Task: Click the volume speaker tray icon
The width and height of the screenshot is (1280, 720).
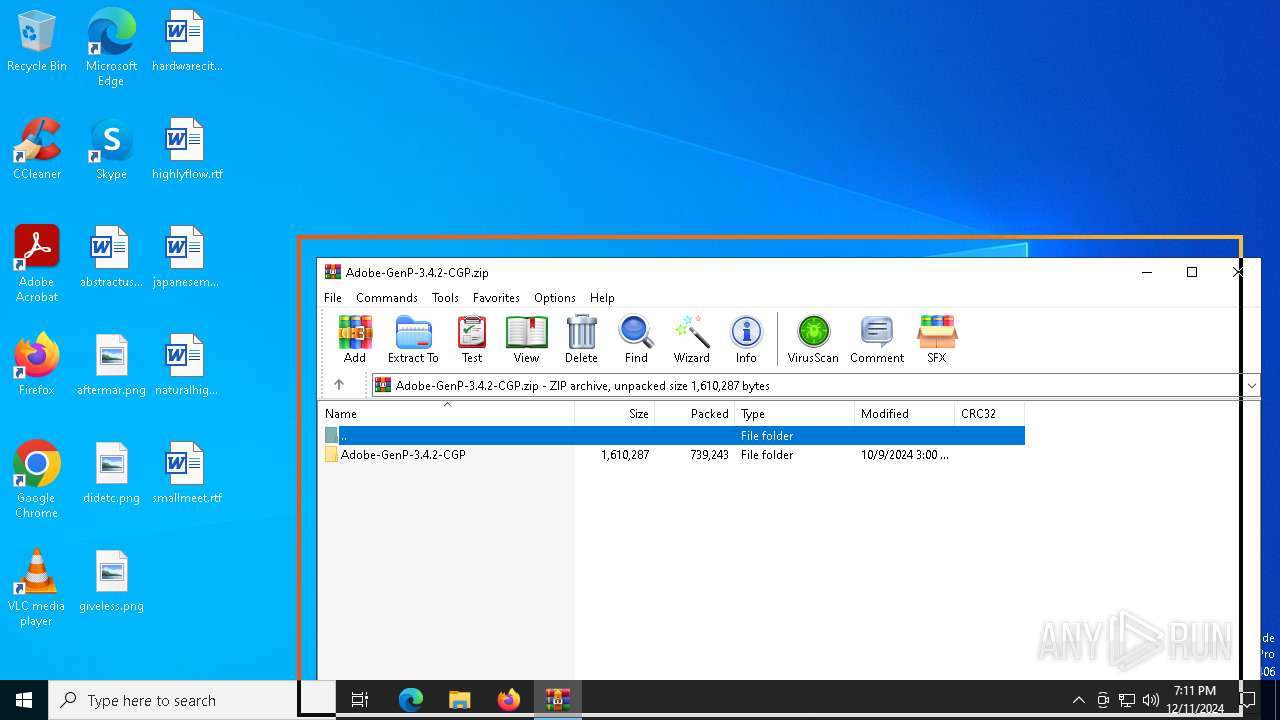Action: [1151, 700]
